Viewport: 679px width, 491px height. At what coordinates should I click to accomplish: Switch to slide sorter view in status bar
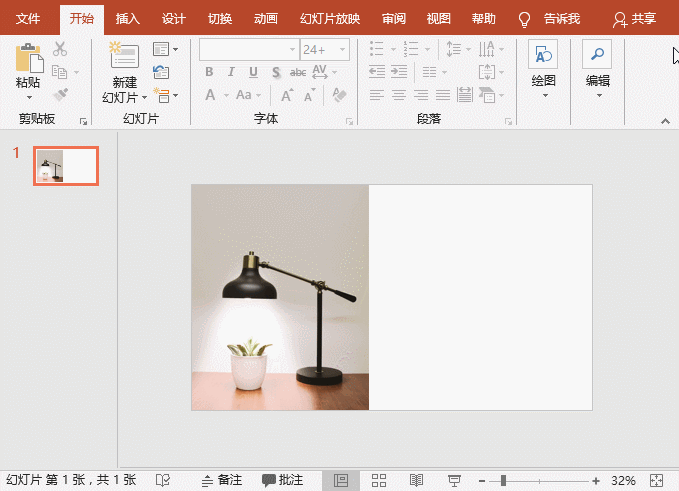click(379, 480)
